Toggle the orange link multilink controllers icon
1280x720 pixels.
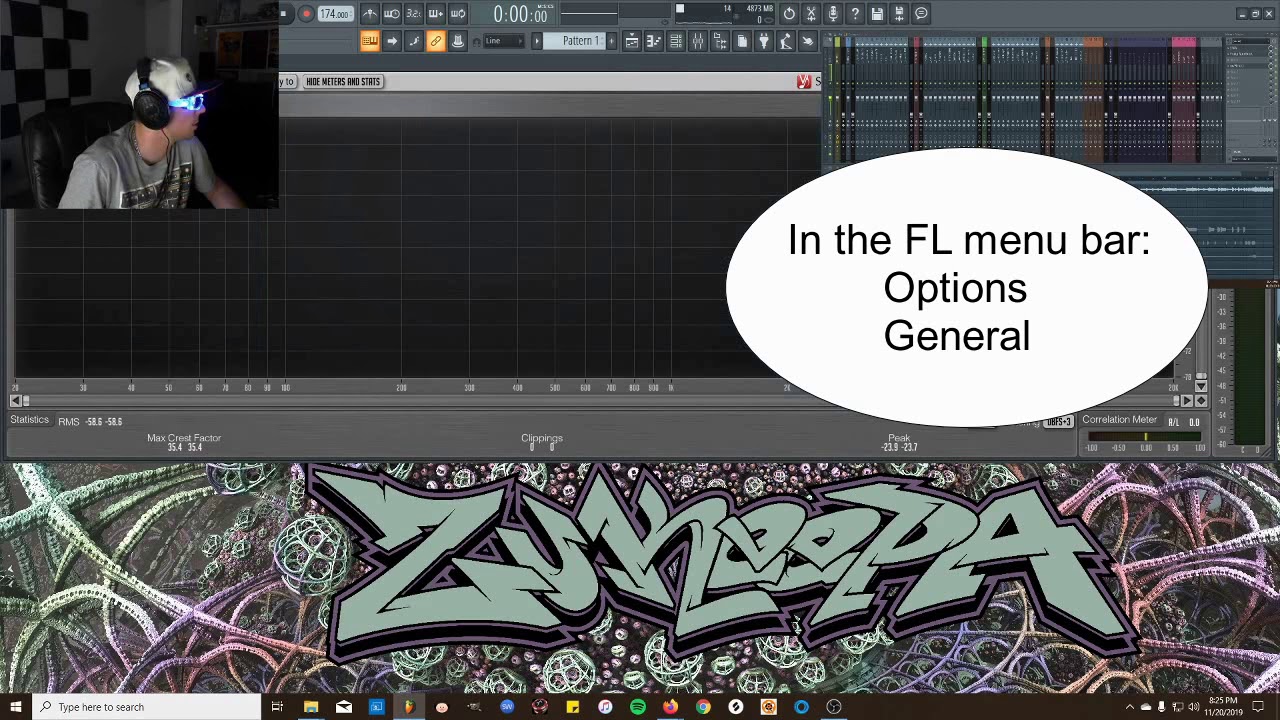click(x=436, y=41)
